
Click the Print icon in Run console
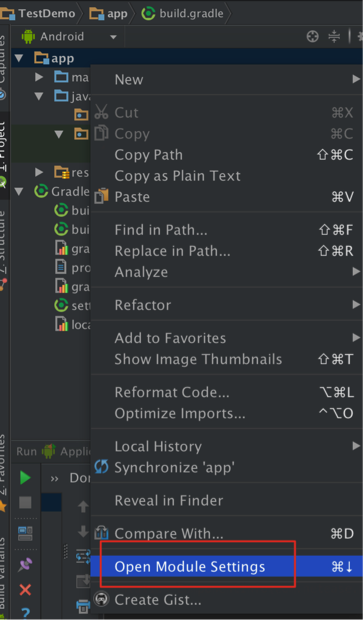[83, 605]
